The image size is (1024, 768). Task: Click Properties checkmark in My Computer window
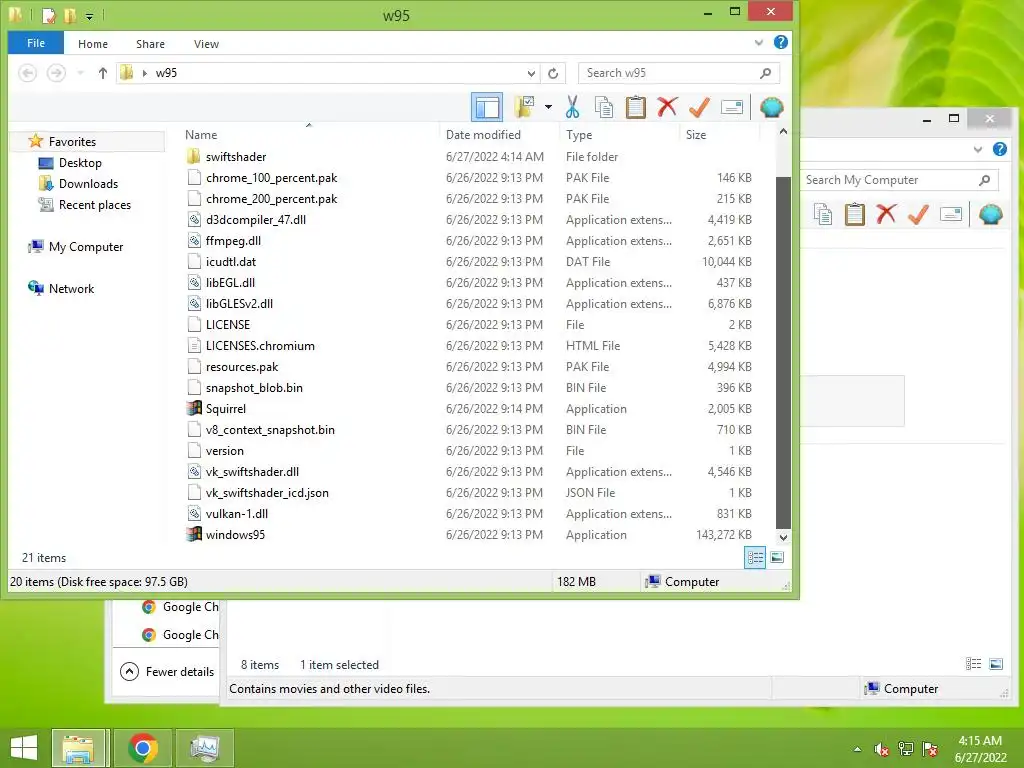click(918, 214)
